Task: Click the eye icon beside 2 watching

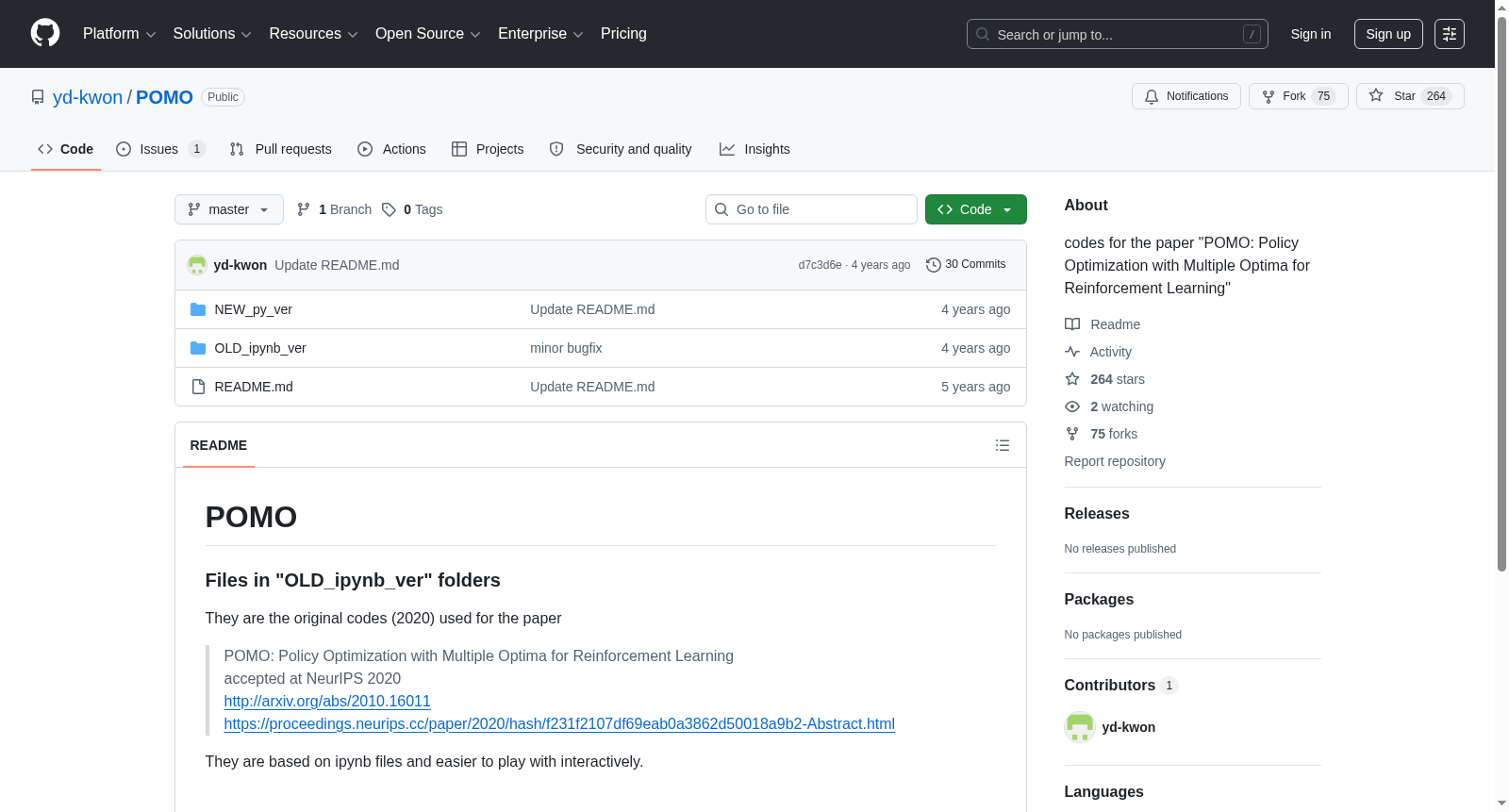Action: click(x=1072, y=406)
